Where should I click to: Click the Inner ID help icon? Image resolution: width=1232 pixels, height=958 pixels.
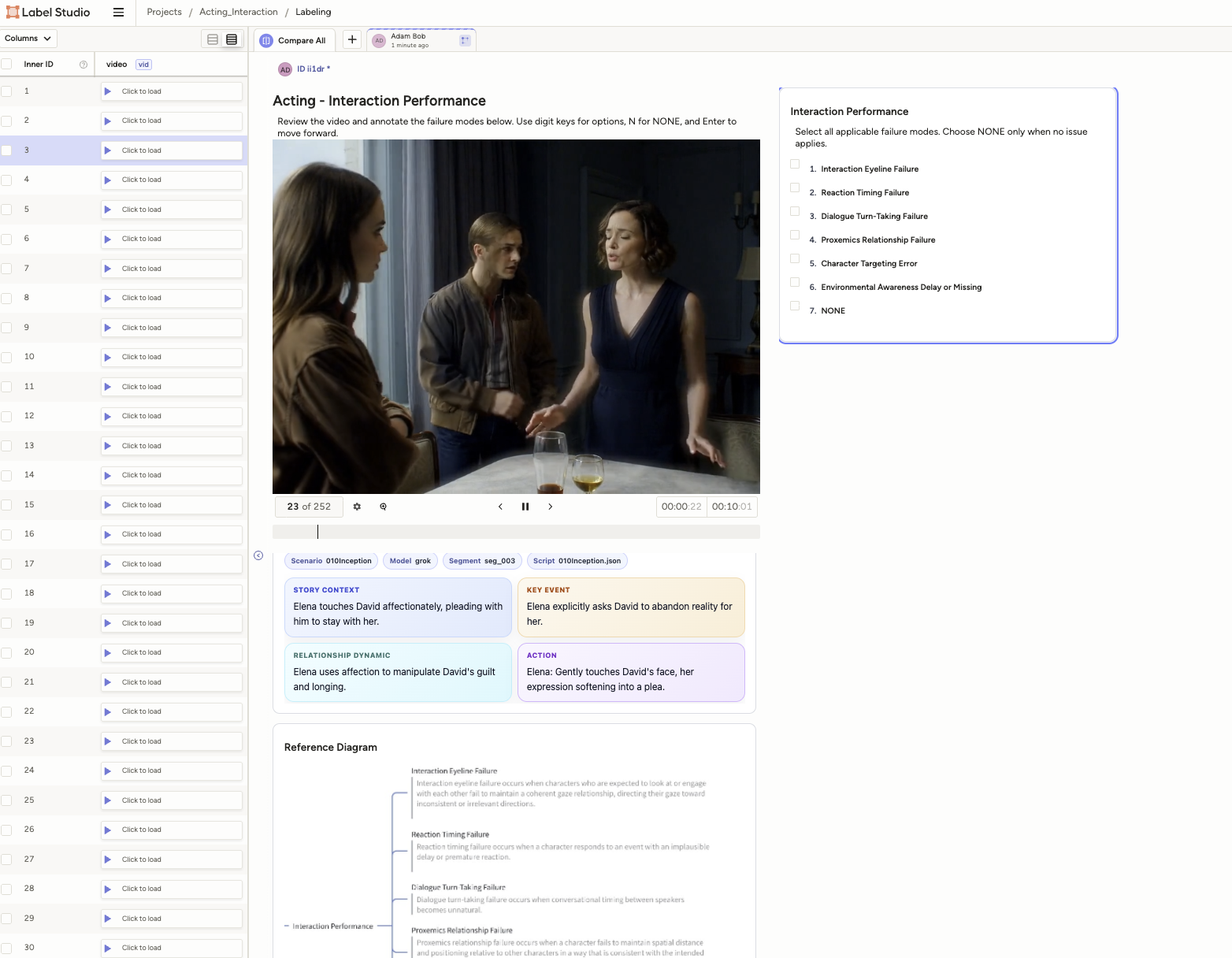(83, 65)
